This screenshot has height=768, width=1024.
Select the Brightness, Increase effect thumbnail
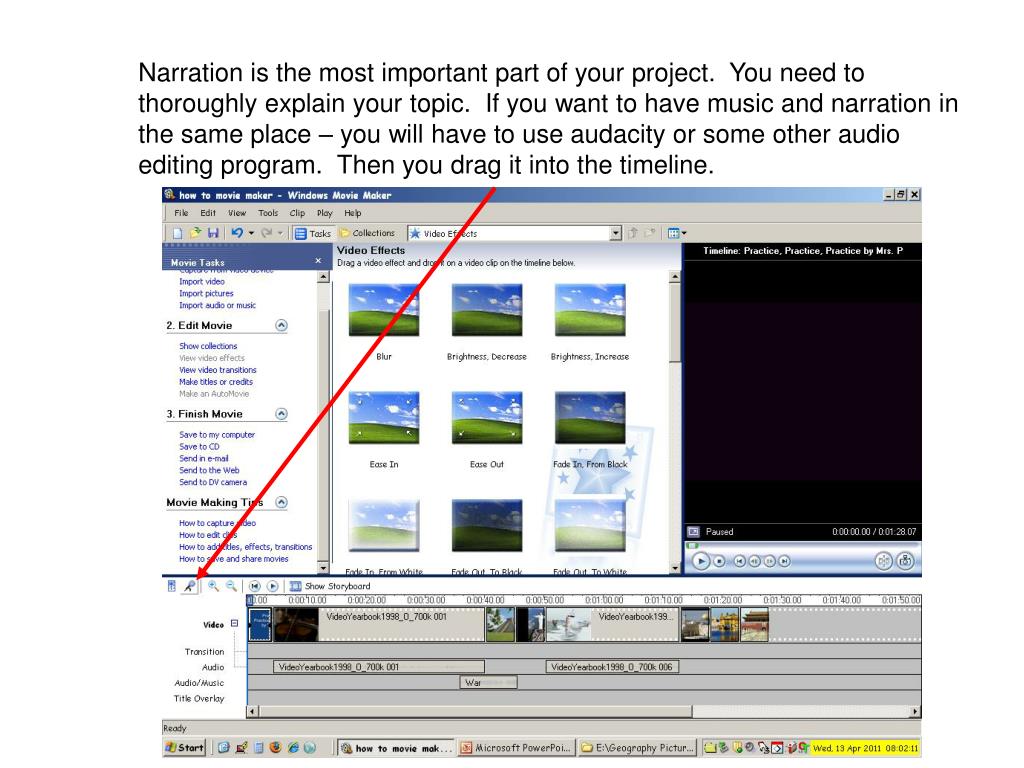[x=590, y=310]
